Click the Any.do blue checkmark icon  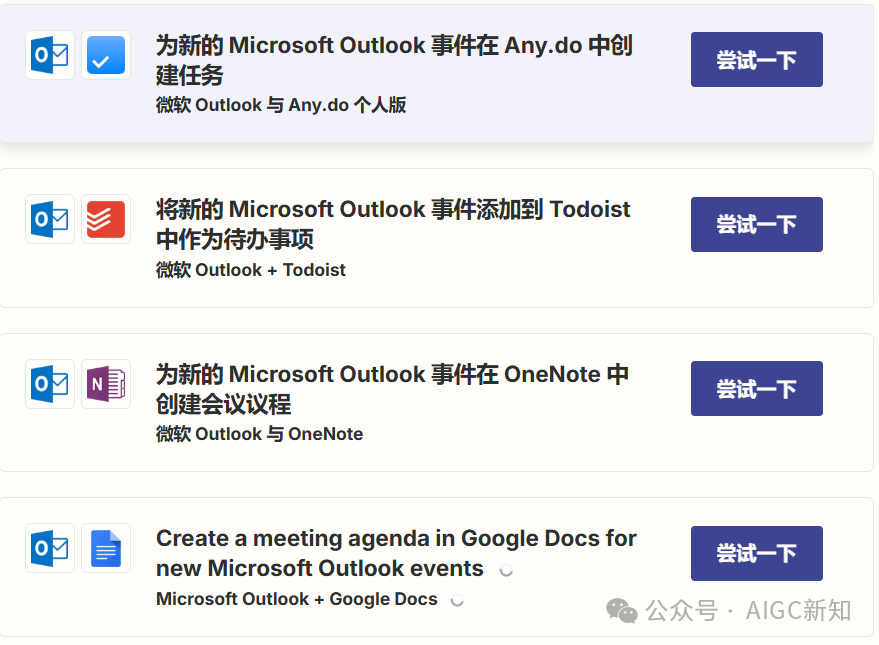click(x=106, y=55)
